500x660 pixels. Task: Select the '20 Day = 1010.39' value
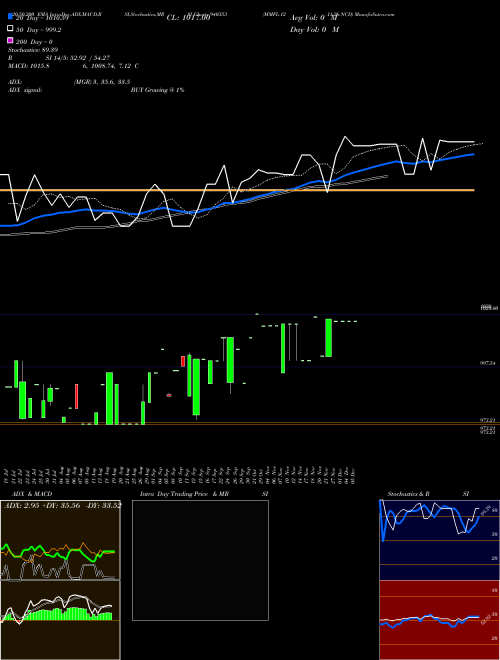pyautogui.click(x=42, y=18)
